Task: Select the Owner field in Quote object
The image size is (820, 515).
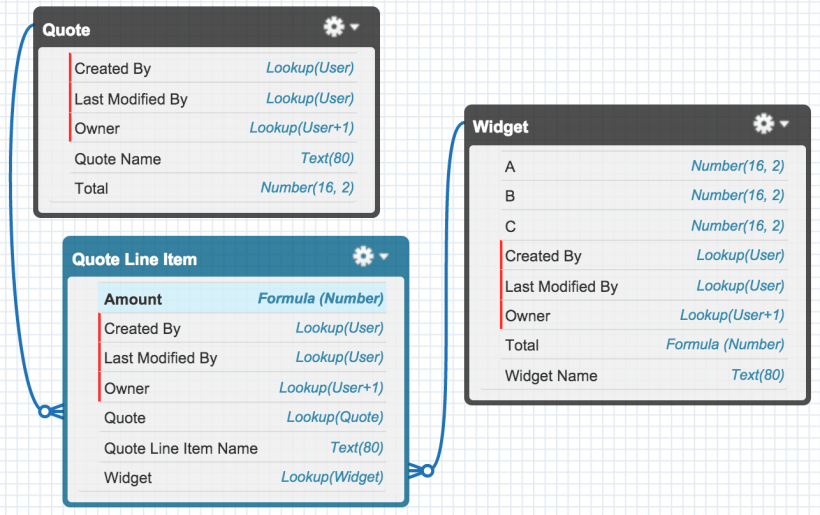Action: tap(97, 128)
